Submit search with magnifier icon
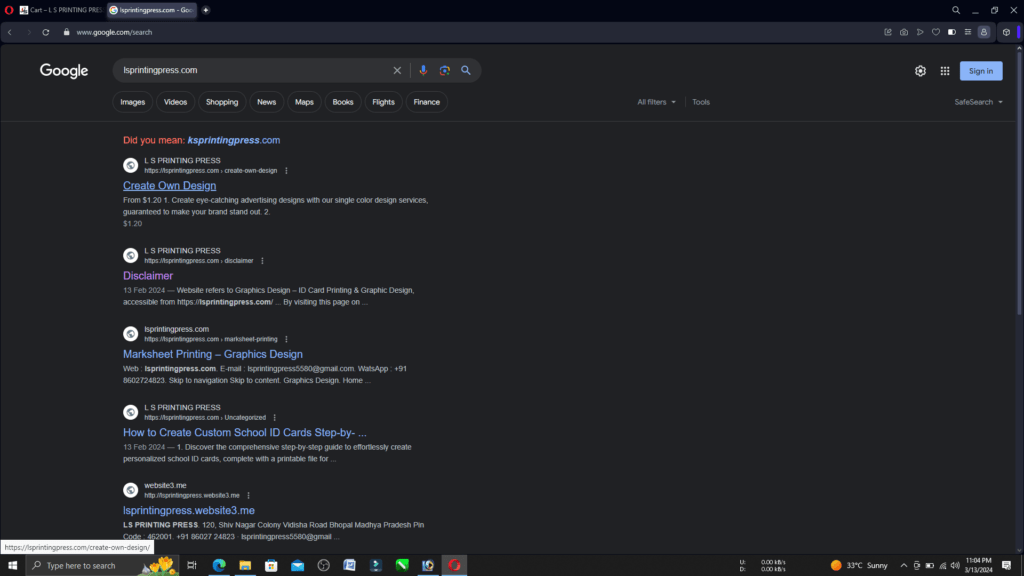The width and height of the screenshot is (1024, 576). coord(466,71)
